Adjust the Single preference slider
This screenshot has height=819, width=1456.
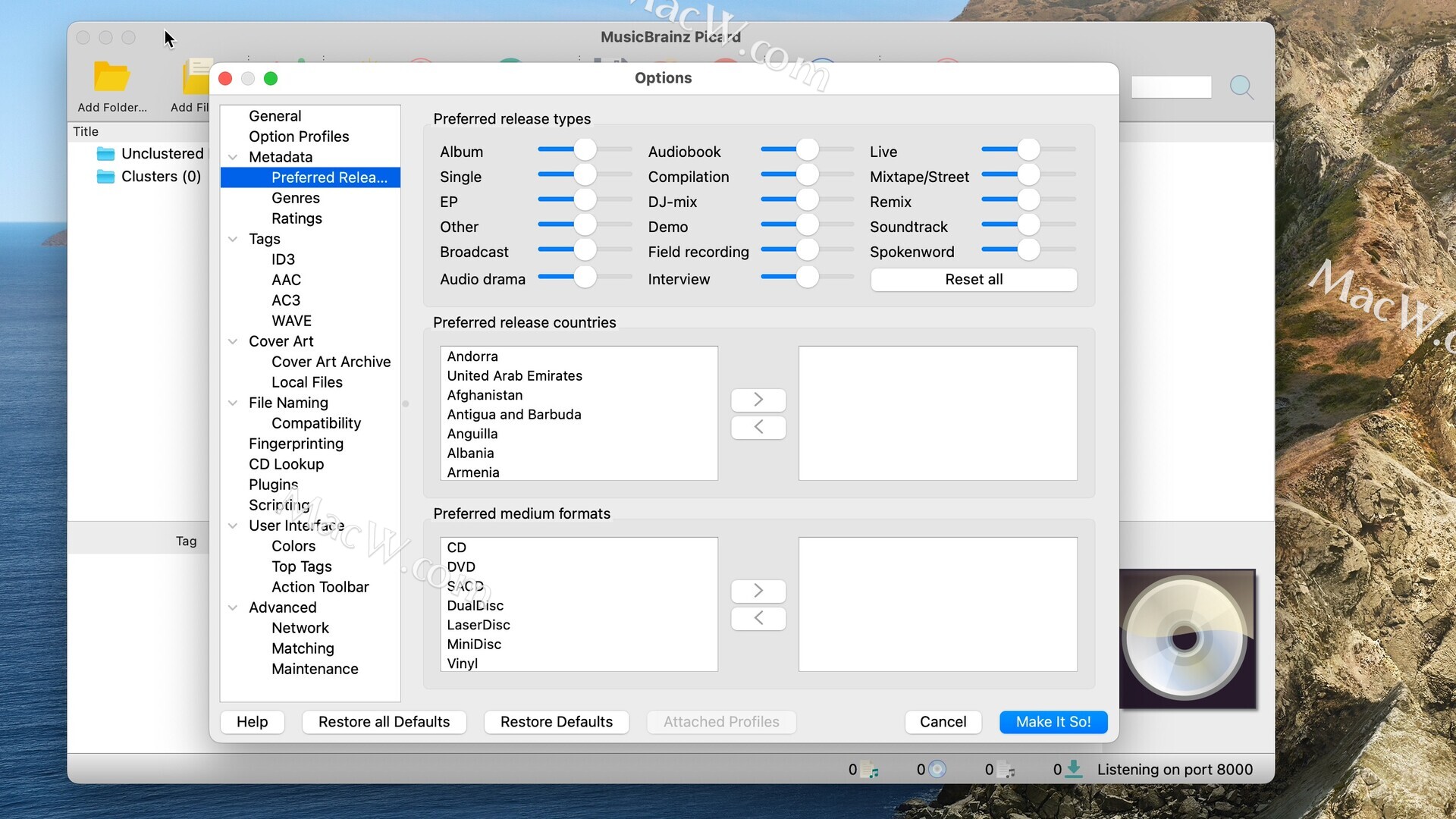click(585, 174)
